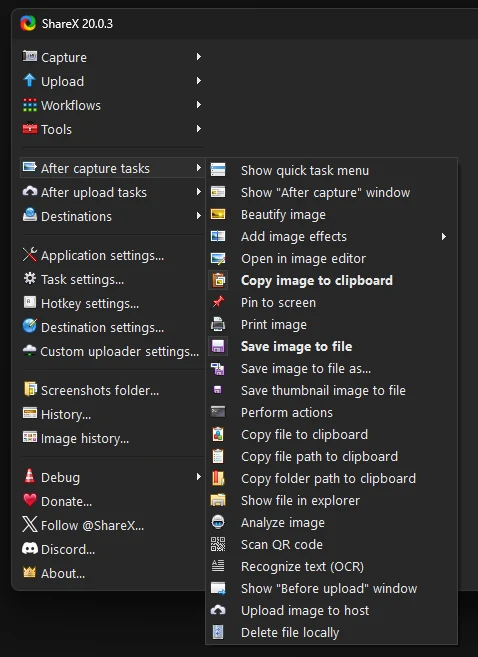Screen dimensions: 478x657
Task: Click the Workflows colored grid icon
Action: pyautogui.click(x=29, y=105)
